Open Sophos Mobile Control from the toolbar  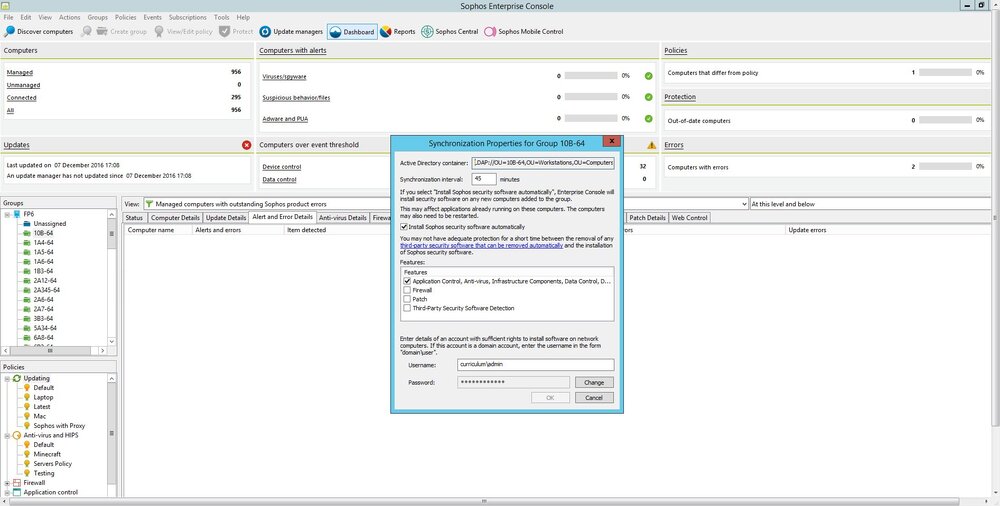(524, 31)
